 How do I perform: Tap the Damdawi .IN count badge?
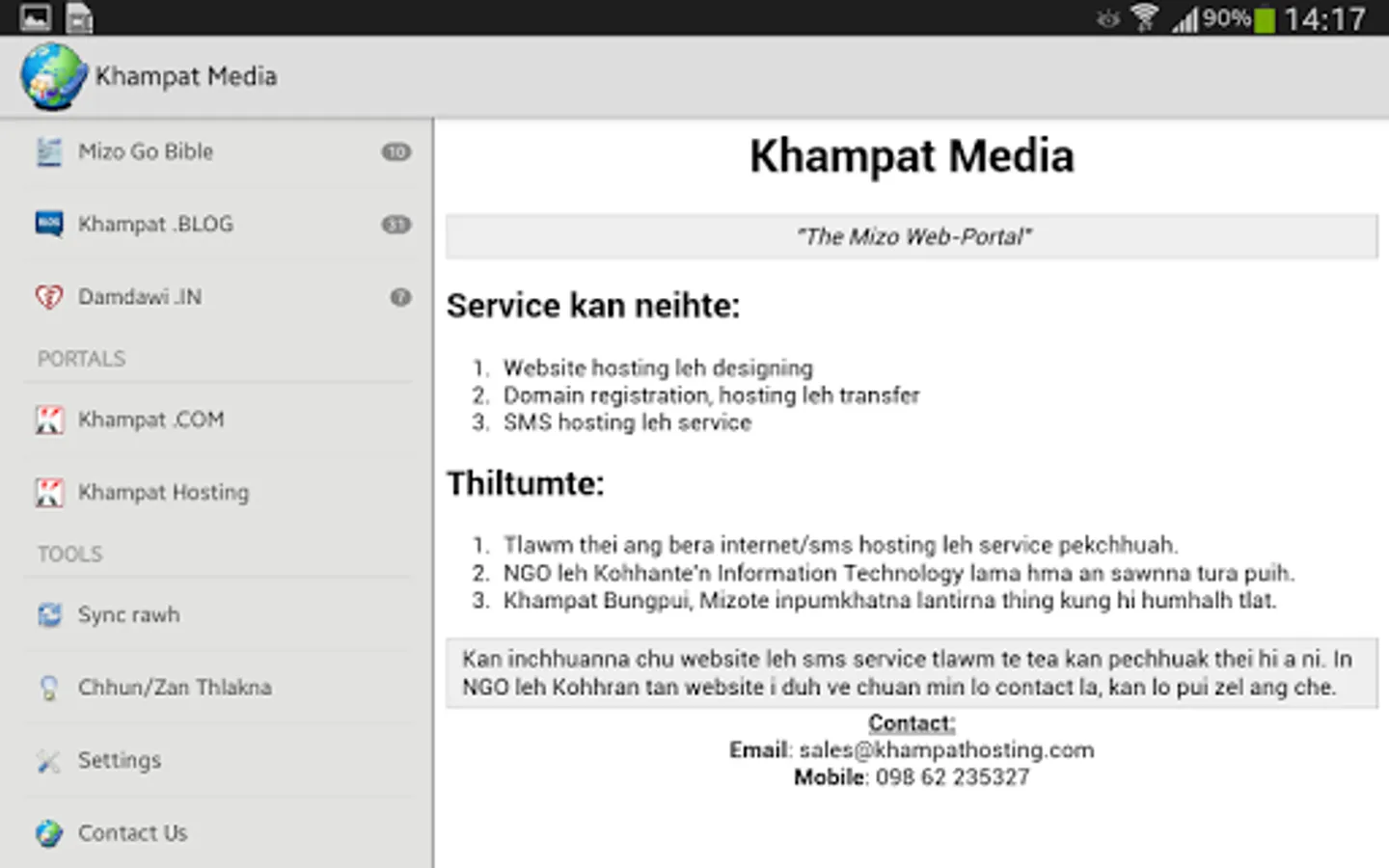pyautogui.click(x=400, y=297)
